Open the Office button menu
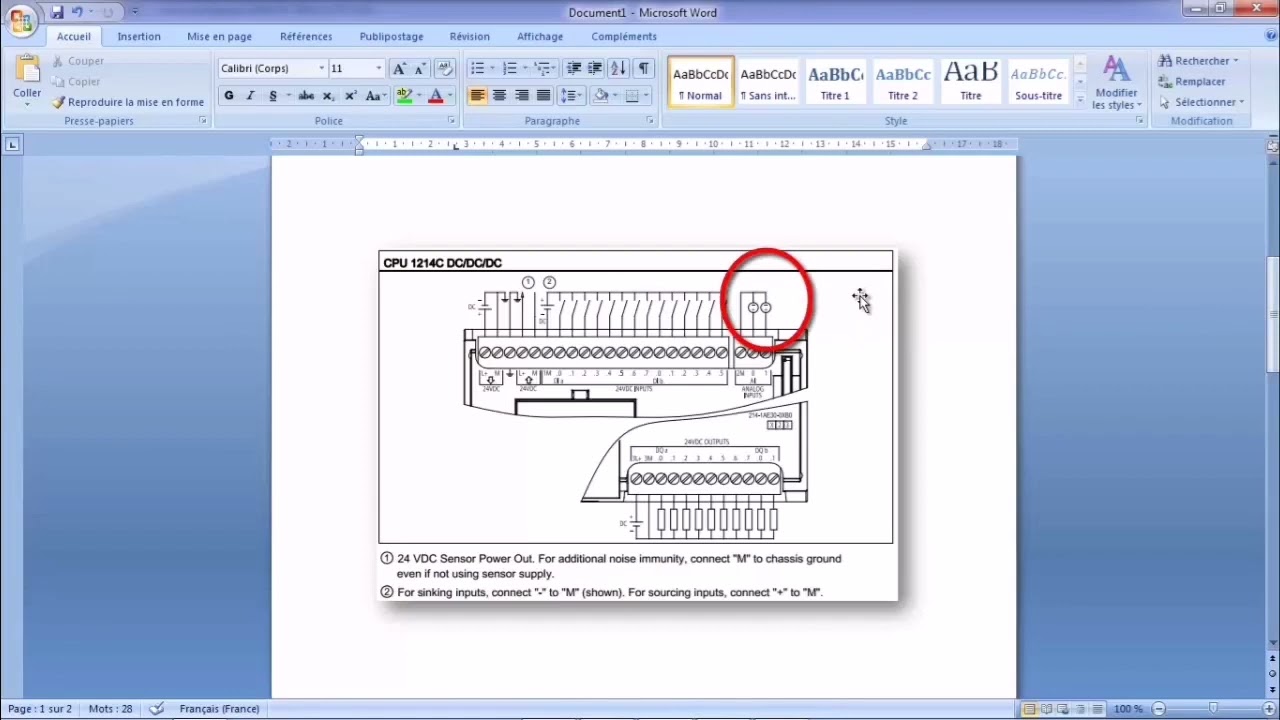This screenshot has height=720, width=1280. tap(21, 21)
